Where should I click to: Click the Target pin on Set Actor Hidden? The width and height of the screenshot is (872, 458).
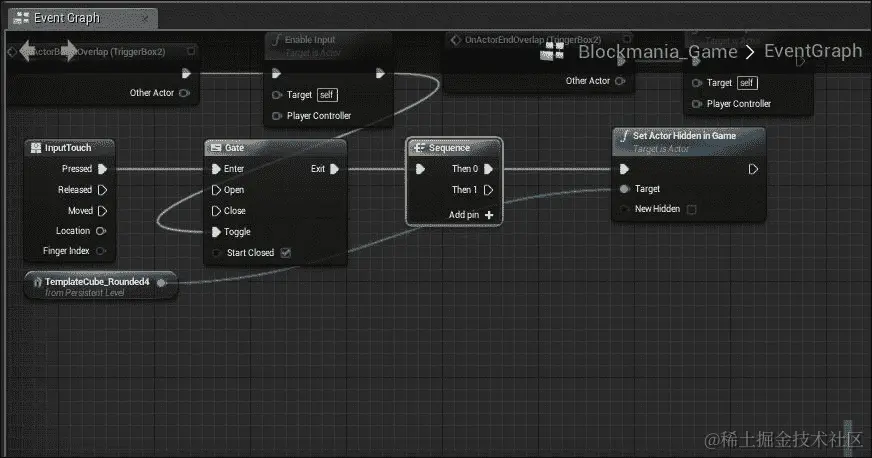624,189
